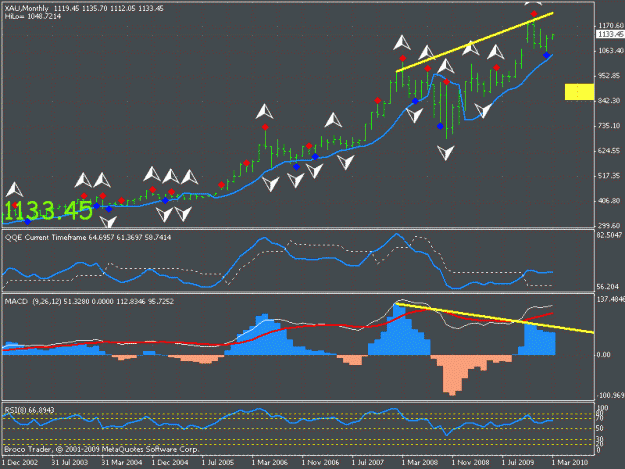Click the 1 Nov 2006 date label
The image size is (625, 469).
point(320,463)
